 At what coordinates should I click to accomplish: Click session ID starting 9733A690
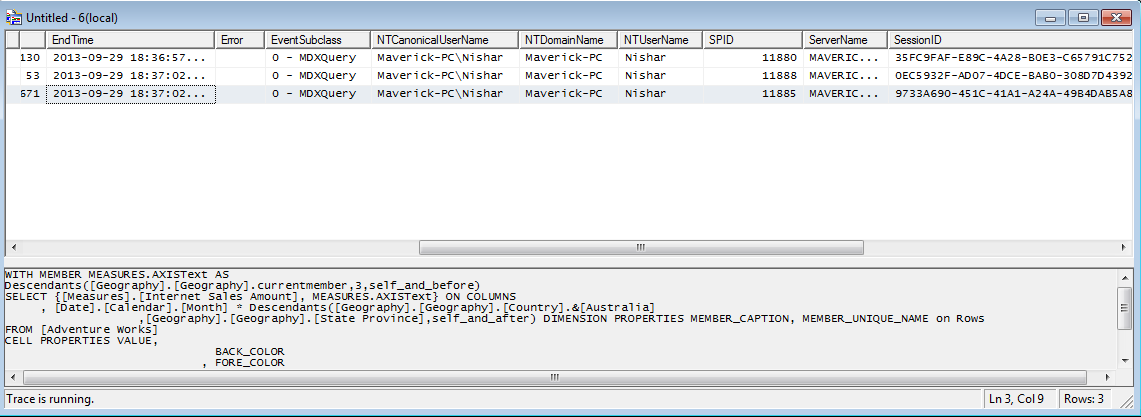(1013, 94)
